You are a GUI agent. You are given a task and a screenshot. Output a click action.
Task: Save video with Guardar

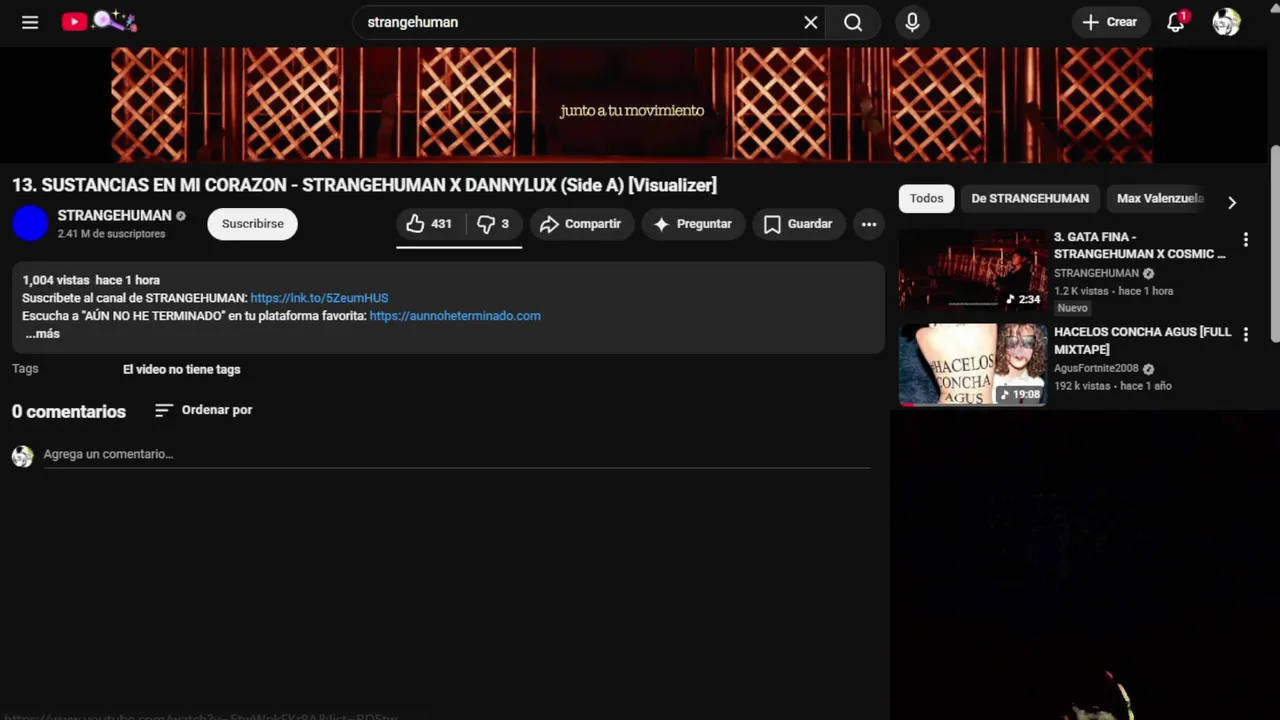click(x=798, y=224)
